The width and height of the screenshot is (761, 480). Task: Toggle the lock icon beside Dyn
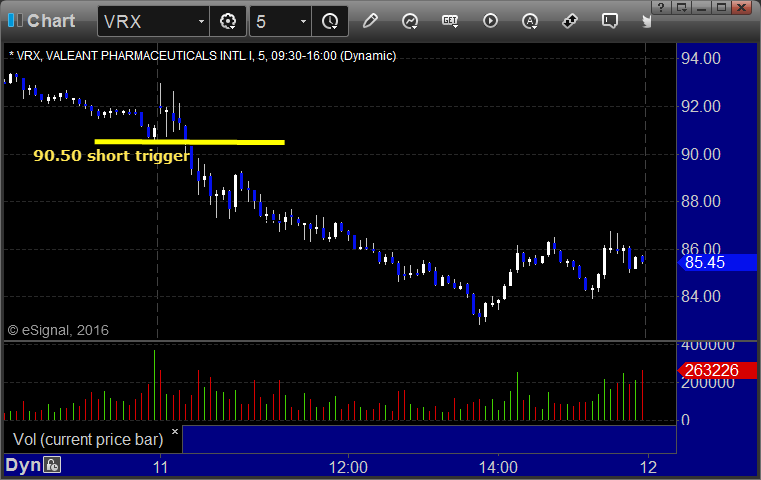pyautogui.click(x=52, y=465)
